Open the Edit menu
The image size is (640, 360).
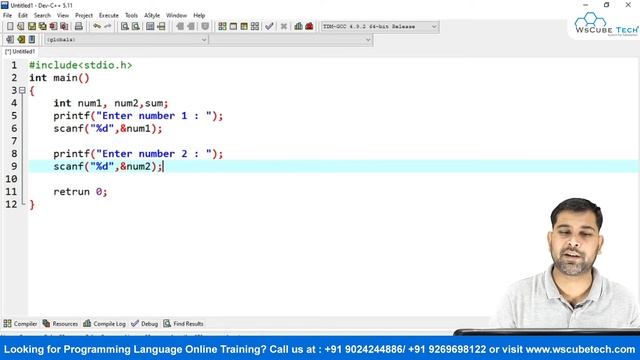point(23,16)
